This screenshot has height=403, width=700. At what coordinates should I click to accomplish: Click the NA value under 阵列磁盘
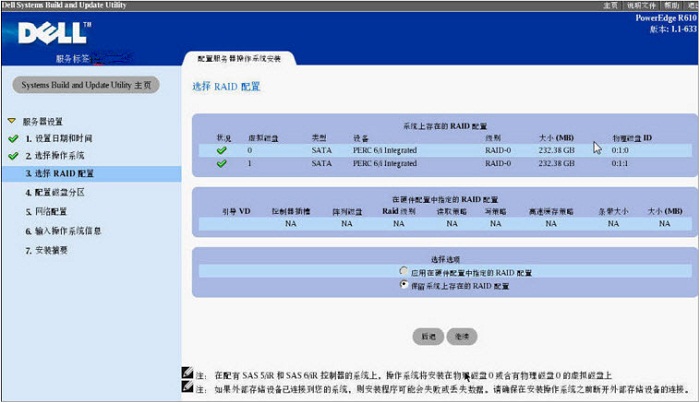[347, 224]
